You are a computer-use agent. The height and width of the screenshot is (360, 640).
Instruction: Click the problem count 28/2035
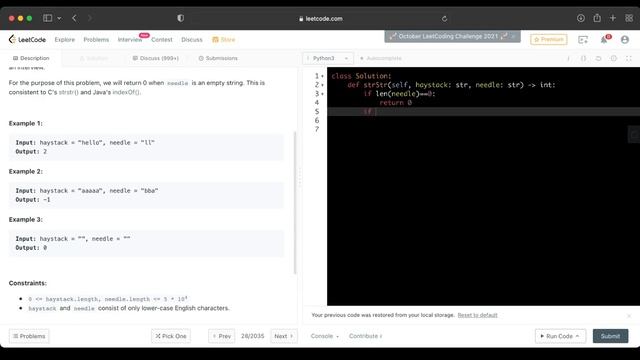click(x=252, y=336)
